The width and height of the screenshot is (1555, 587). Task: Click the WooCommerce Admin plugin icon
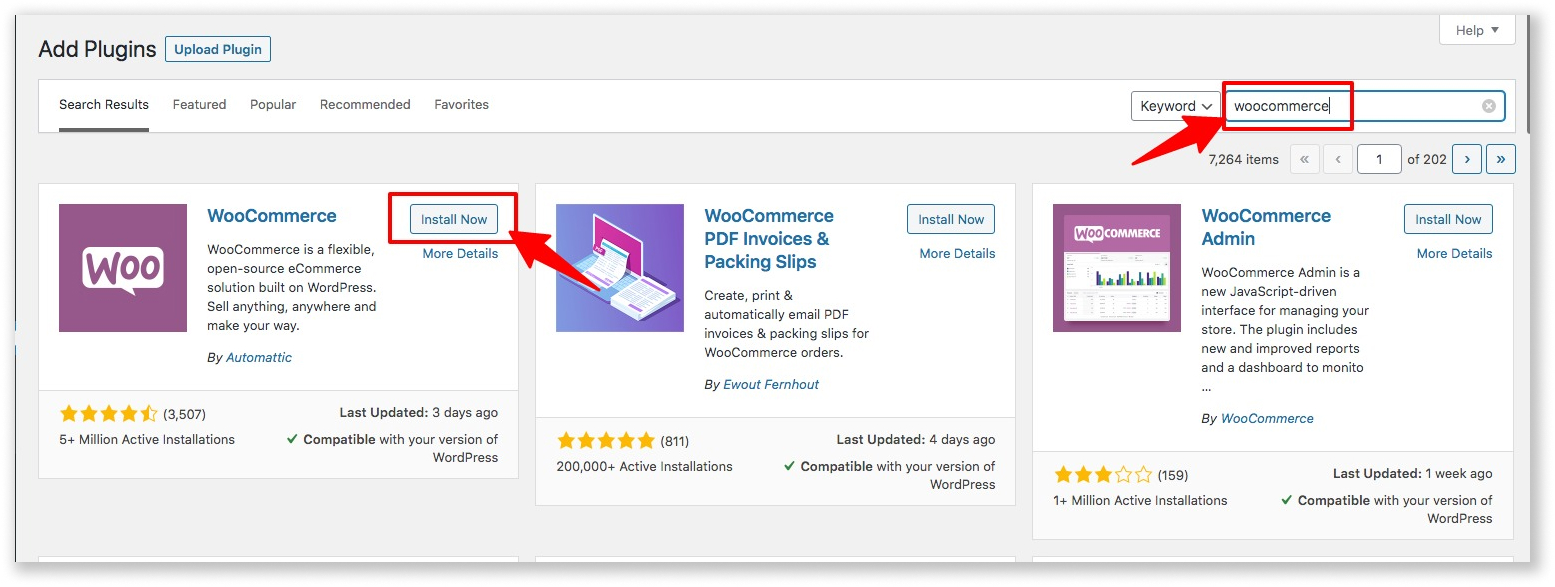click(1117, 268)
